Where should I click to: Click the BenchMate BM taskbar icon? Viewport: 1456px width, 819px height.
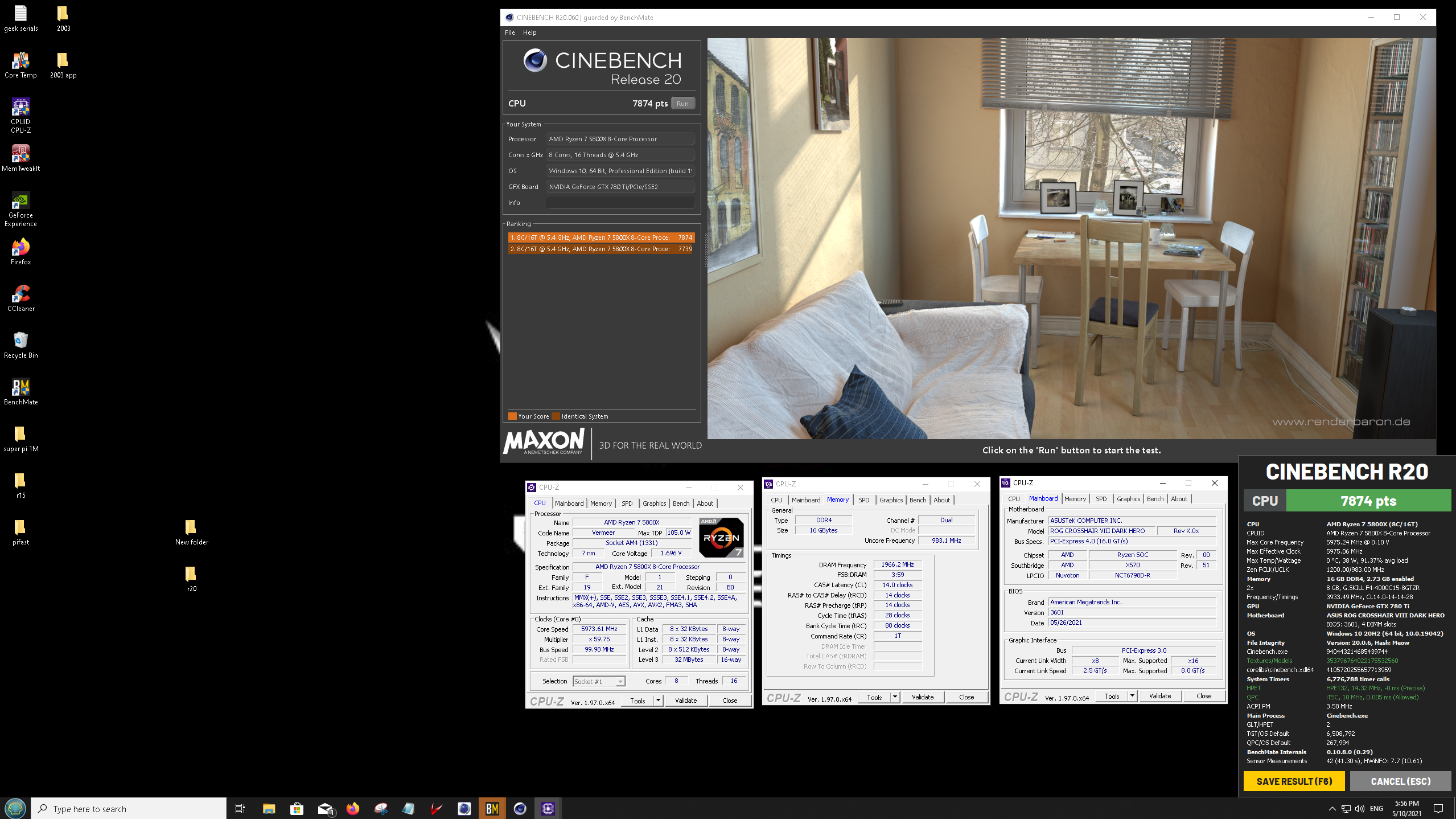click(492, 808)
